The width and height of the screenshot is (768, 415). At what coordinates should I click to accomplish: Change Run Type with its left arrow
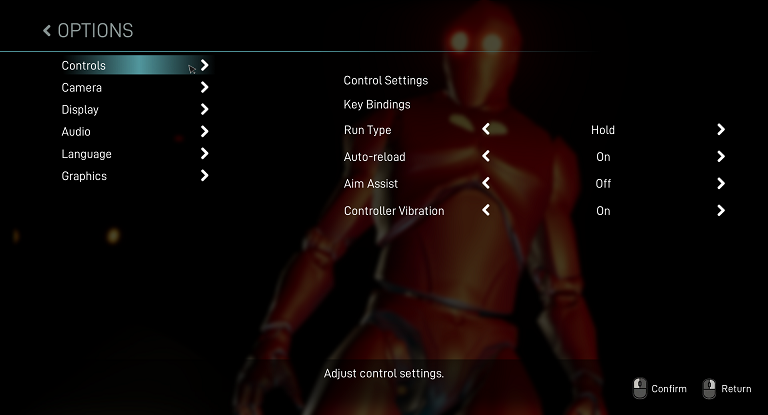point(486,129)
